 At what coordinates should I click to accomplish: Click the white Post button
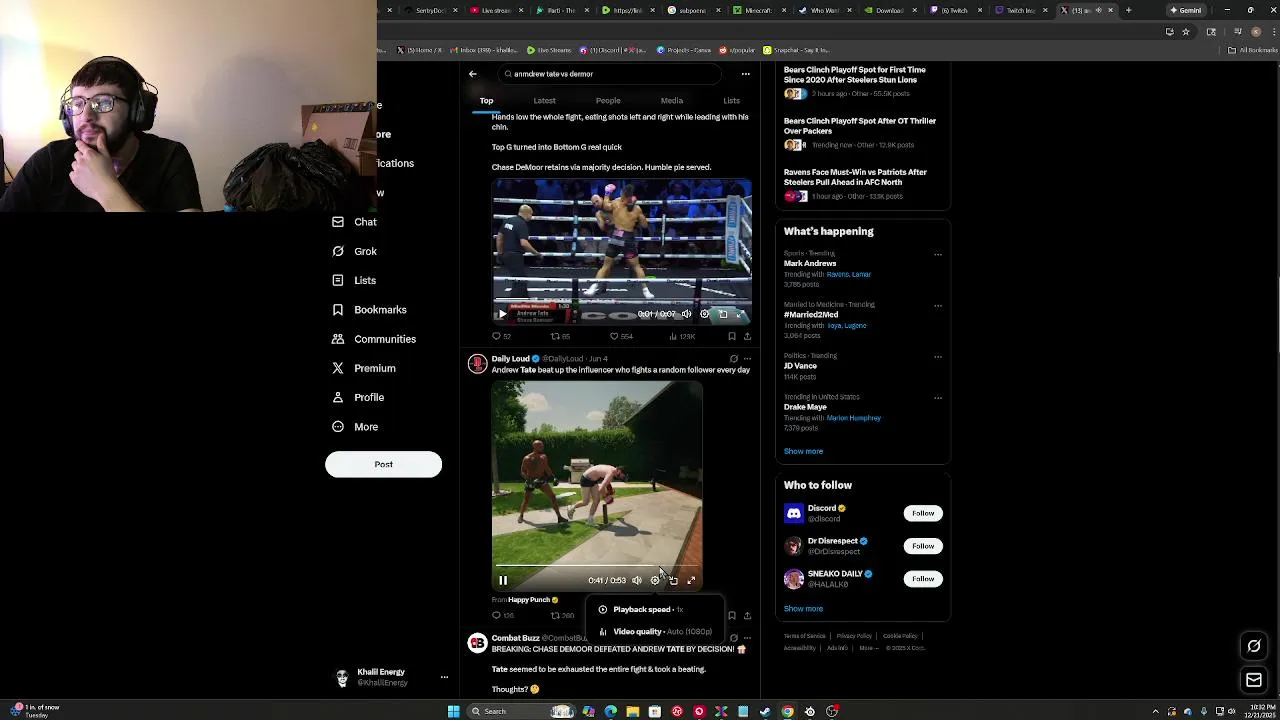[383, 464]
